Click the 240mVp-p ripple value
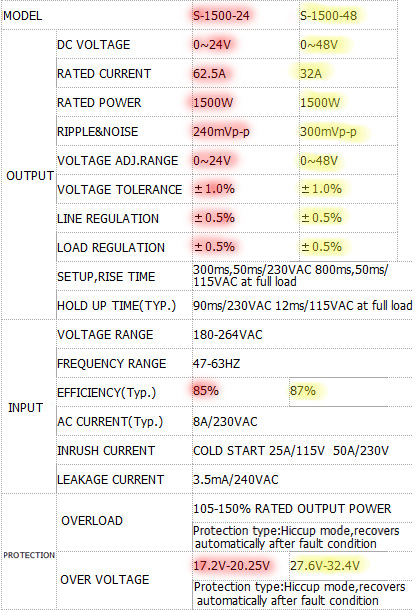416x610 pixels. pos(221,132)
